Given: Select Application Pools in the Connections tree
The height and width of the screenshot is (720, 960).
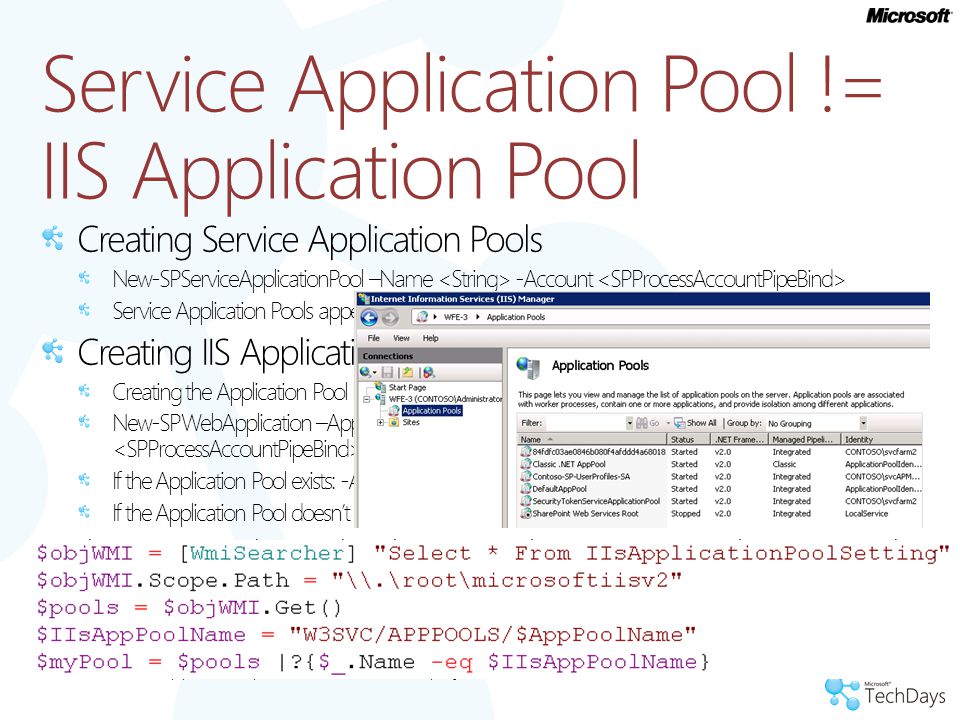Looking at the screenshot, I should click(x=432, y=411).
